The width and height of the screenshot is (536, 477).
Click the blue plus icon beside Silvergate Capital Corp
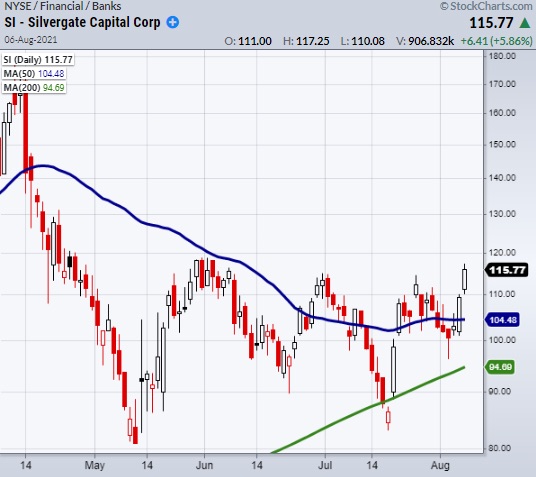(173, 23)
